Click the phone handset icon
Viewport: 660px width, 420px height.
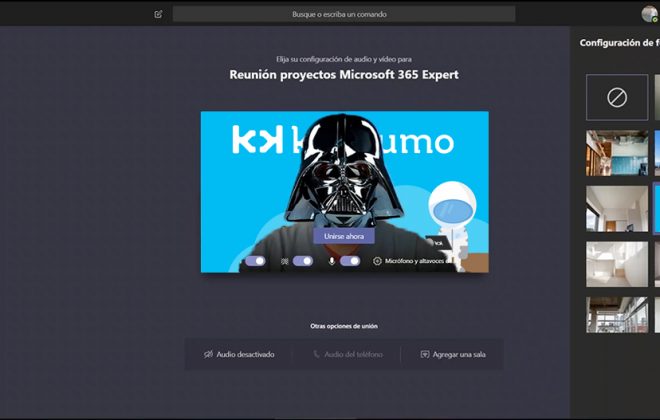[317, 354]
